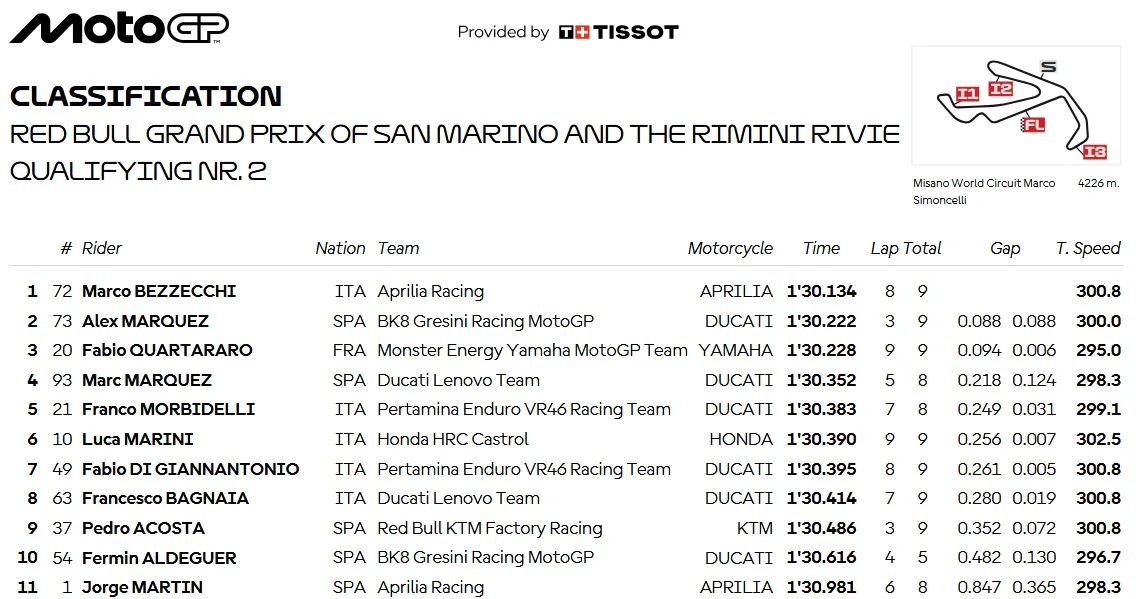Select rider Marco BEZZECCHI
Image resolution: width=1147 pixels, height=599 pixels.
[x=159, y=291]
